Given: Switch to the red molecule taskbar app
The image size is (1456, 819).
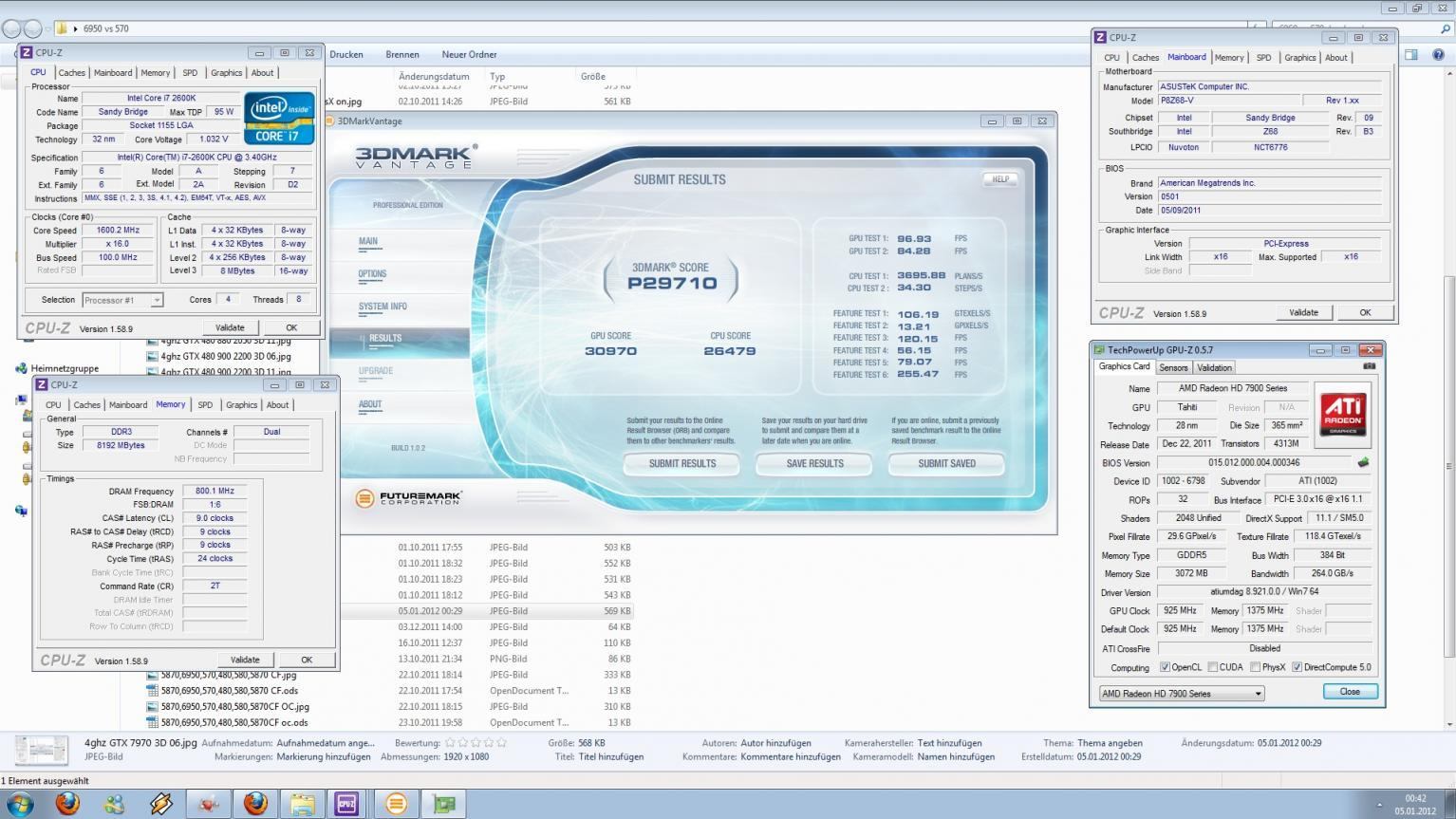Looking at the screenshot, I should (208, 805).
